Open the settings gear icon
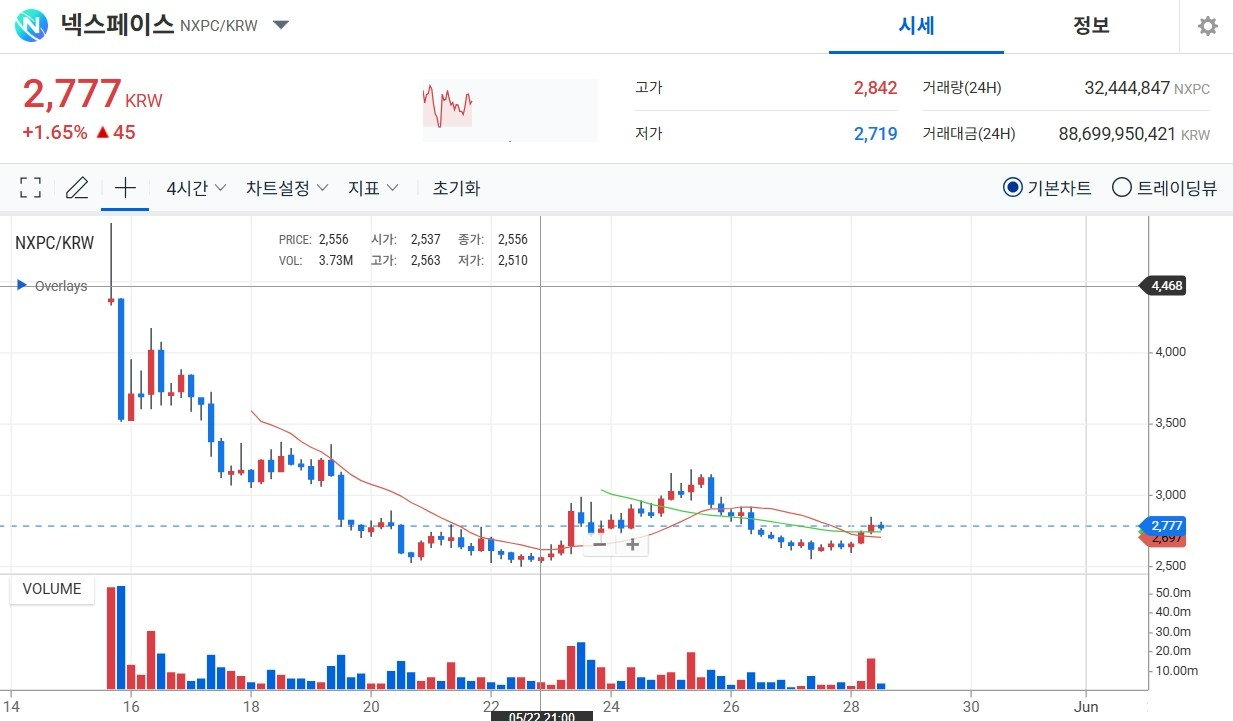This screenshot has width=1233, height=721. tap(1208, 26)
